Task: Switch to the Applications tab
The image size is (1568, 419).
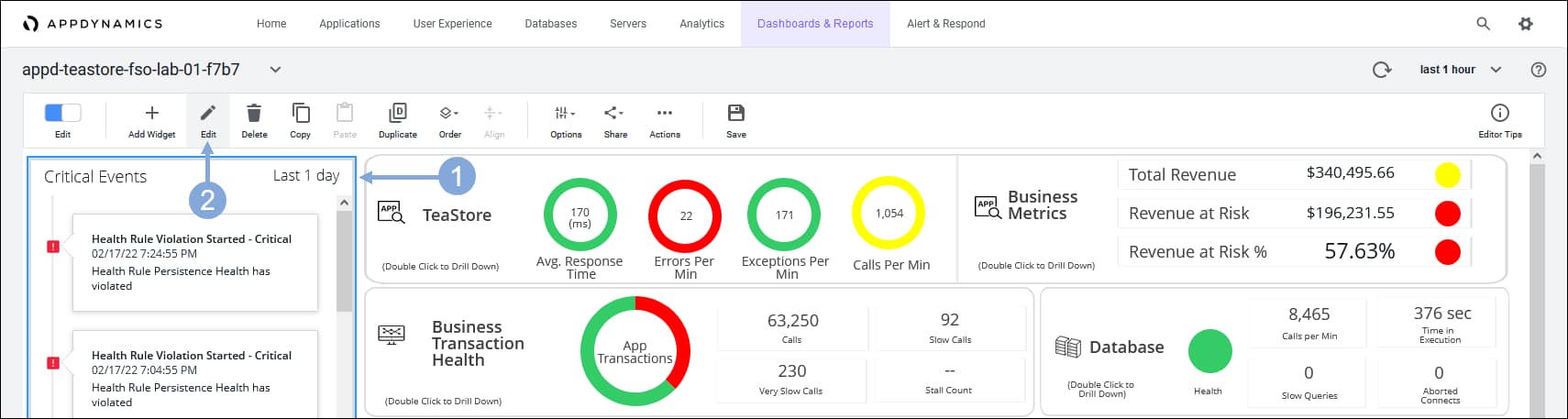Action: point(349,24)
